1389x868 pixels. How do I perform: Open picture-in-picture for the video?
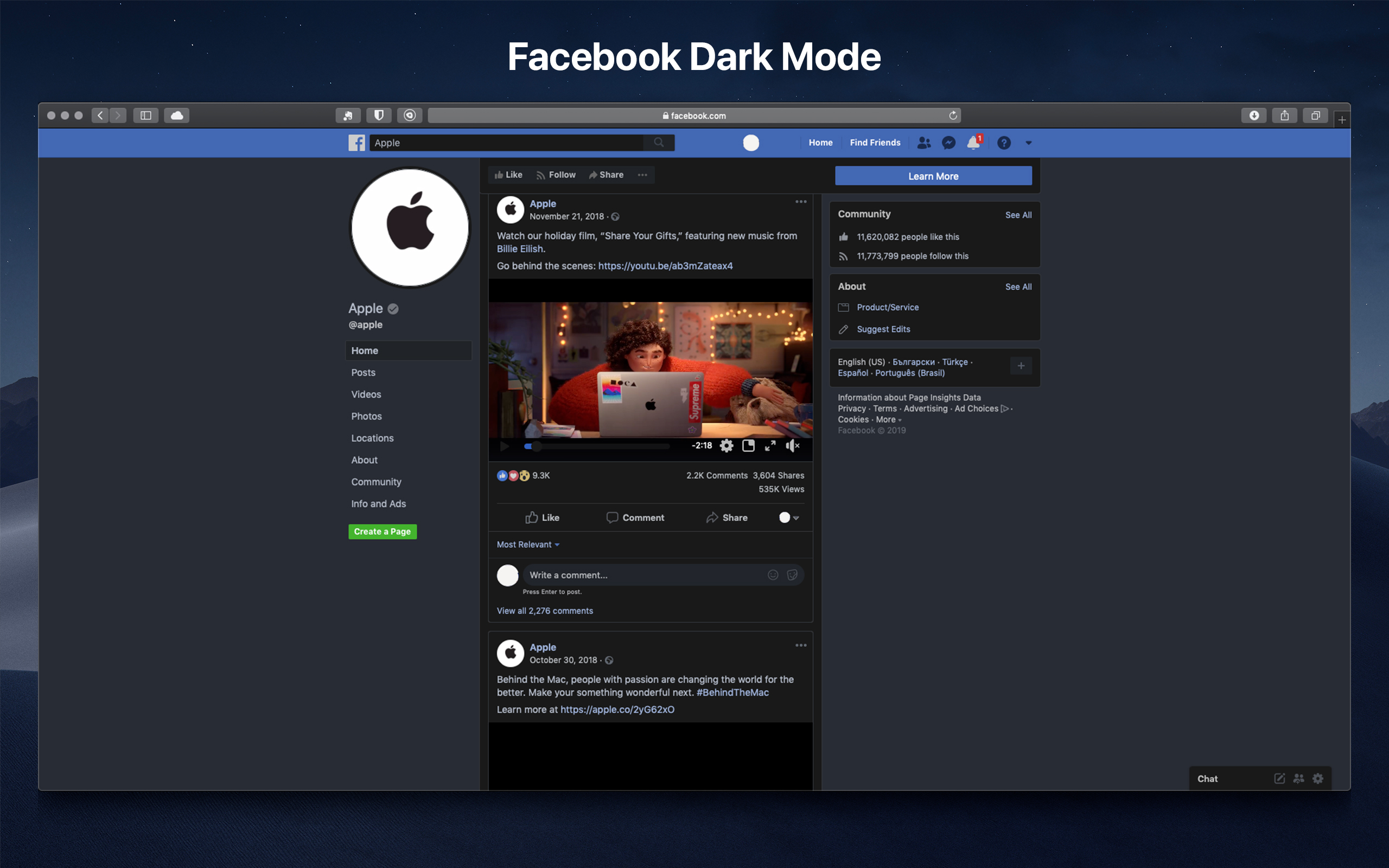tap(748, 445)
